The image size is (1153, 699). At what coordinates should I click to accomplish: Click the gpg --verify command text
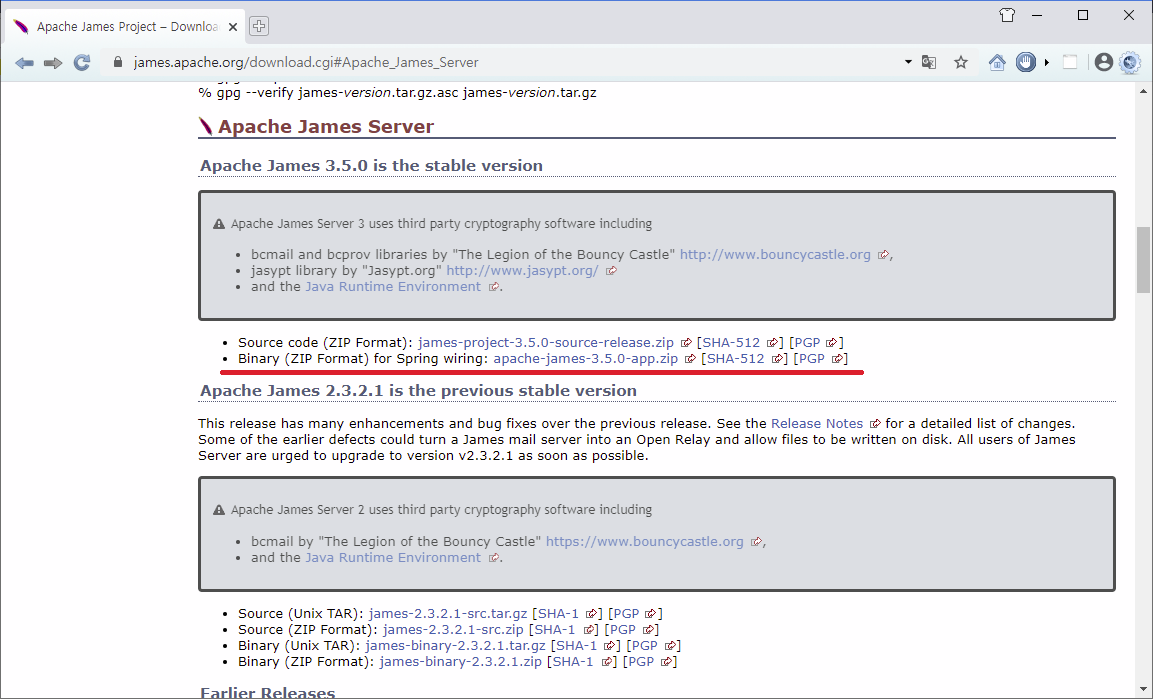tap(398, 93)
